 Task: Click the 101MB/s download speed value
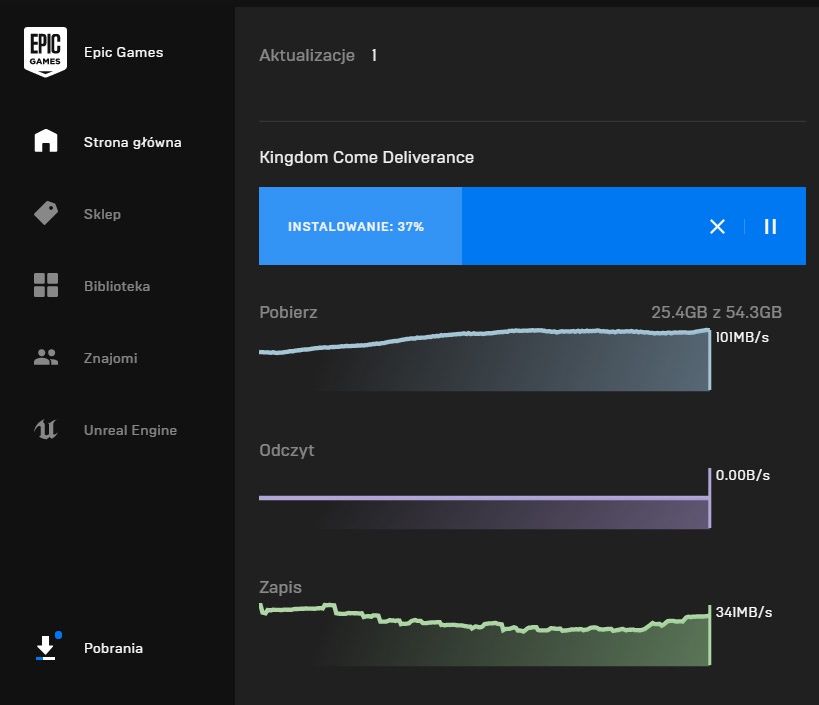[x=742, y=337]
